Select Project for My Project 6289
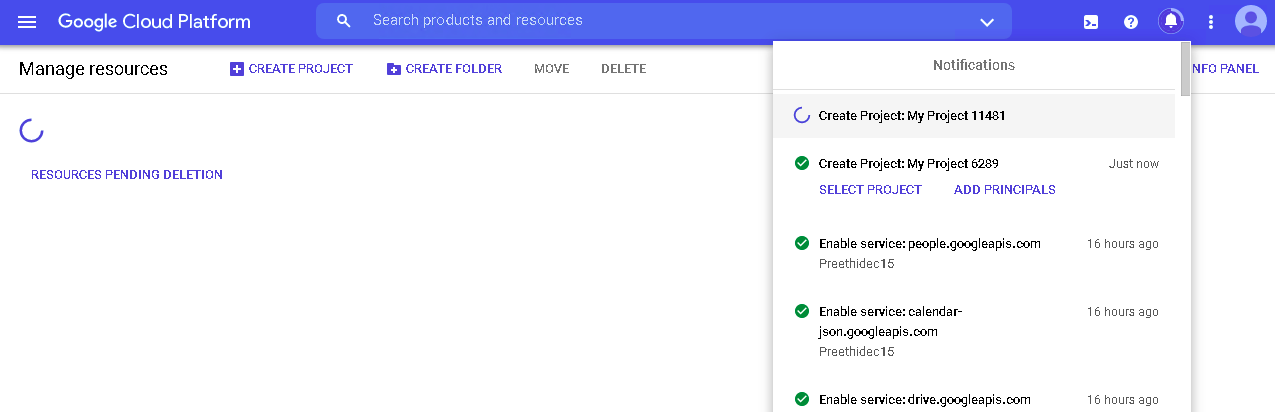1275x412 pixels. coord(870,190)
